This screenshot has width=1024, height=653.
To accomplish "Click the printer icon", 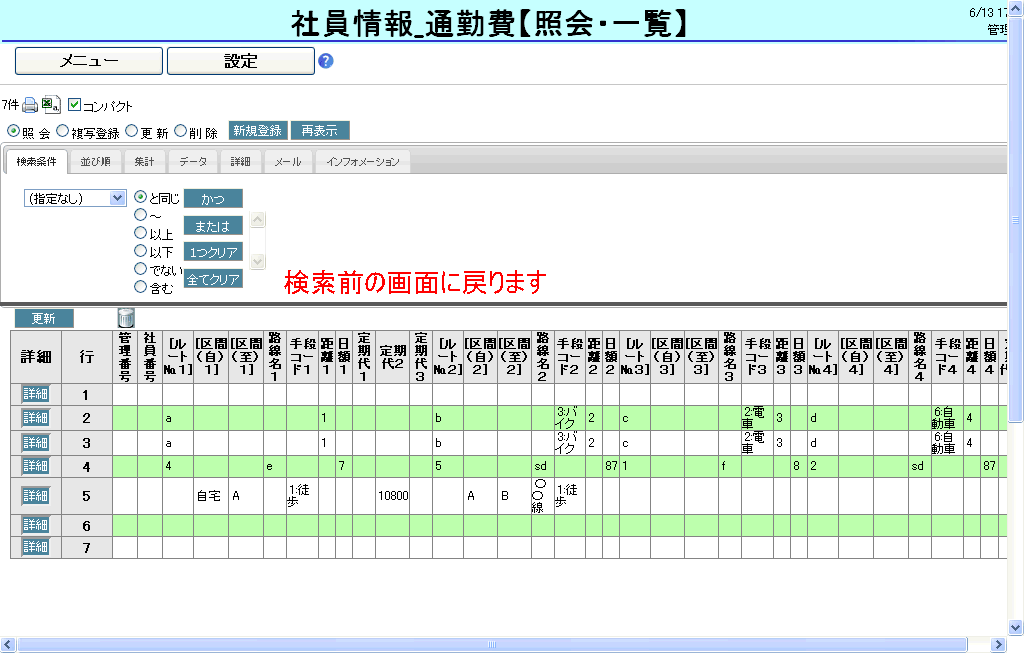I will 30,105.
